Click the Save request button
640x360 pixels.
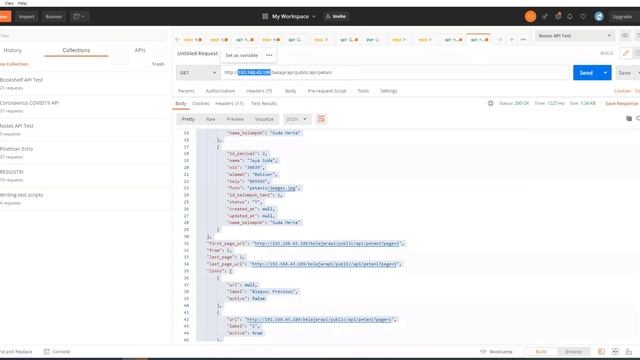click(x=624, y=73)
